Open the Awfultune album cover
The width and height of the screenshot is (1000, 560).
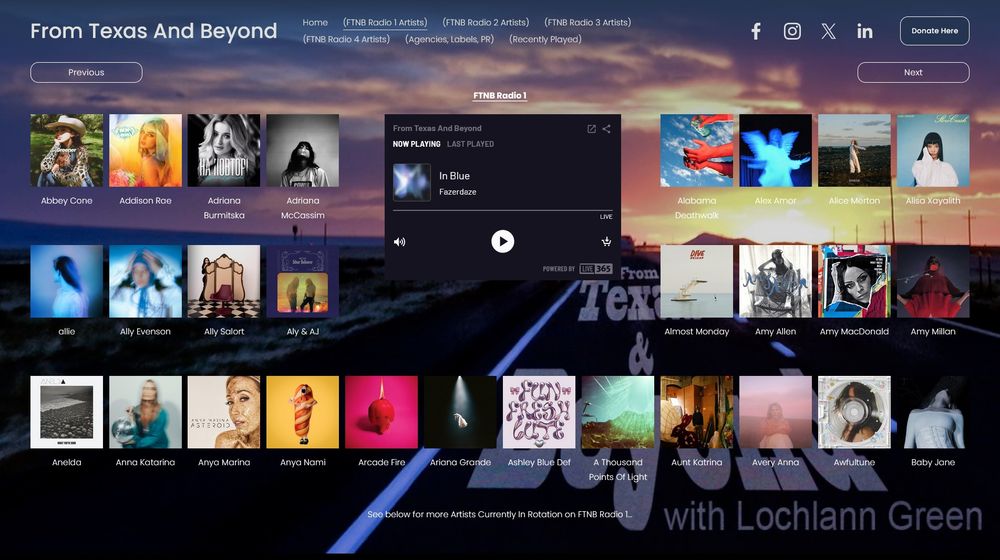(854, 412)
